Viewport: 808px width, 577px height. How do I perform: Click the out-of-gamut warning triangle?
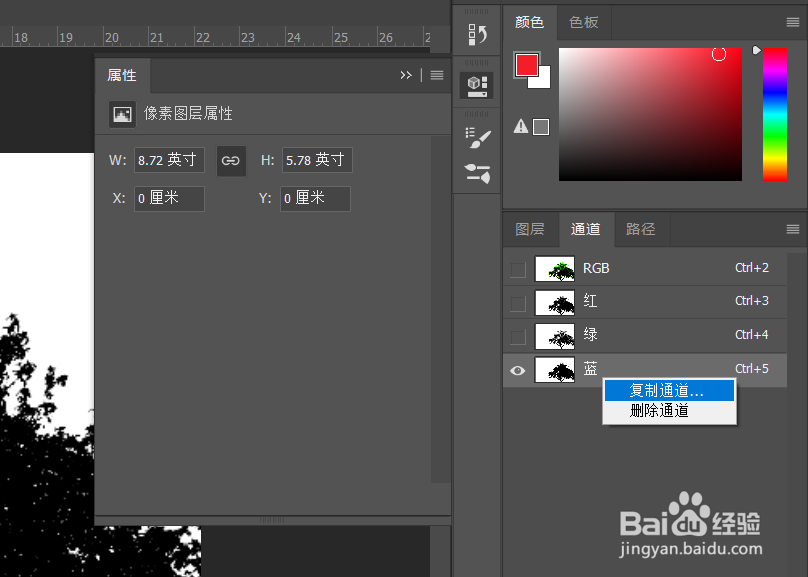coord(521,126)
